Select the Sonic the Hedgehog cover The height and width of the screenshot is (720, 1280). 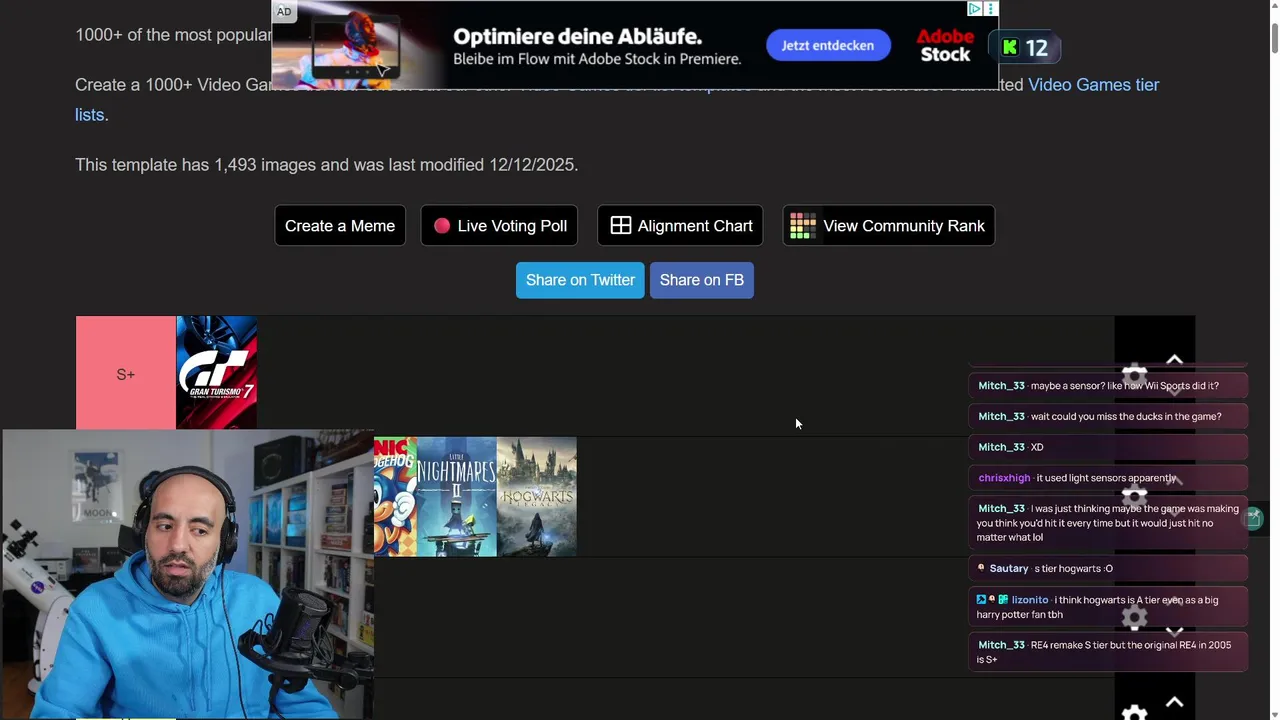click(395, 496)
